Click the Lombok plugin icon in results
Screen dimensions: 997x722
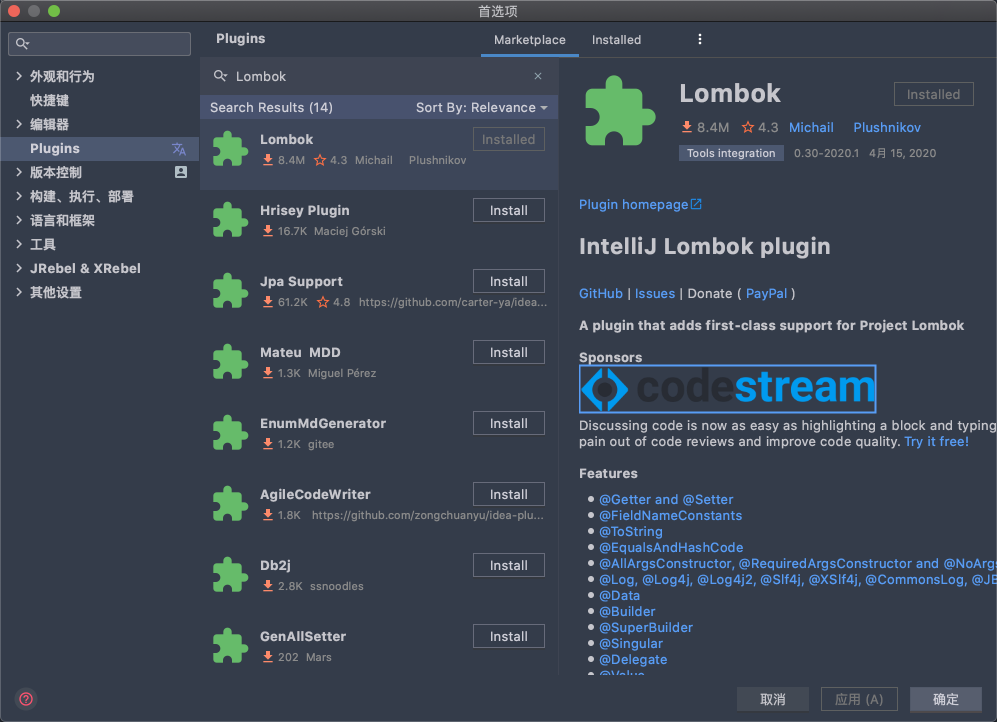click(x=230, y=149)
